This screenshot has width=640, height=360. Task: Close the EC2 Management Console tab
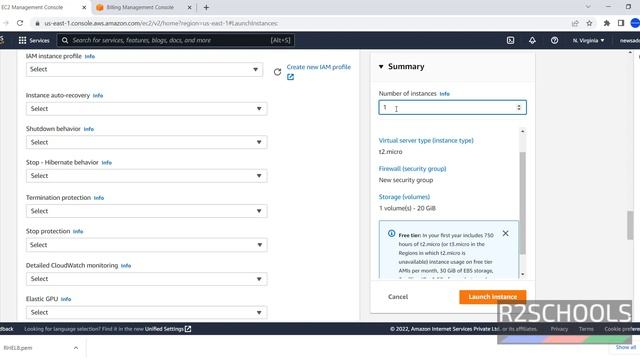tap(84, 7)
